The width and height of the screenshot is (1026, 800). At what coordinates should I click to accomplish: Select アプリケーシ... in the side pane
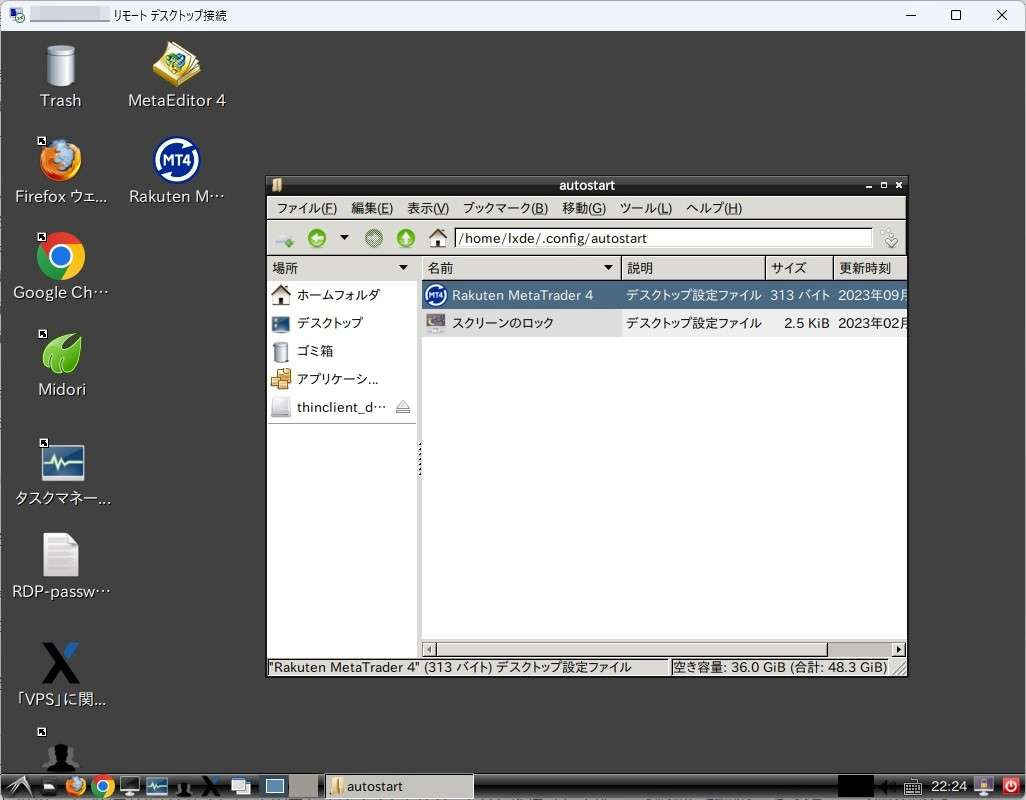coord(342,379)
